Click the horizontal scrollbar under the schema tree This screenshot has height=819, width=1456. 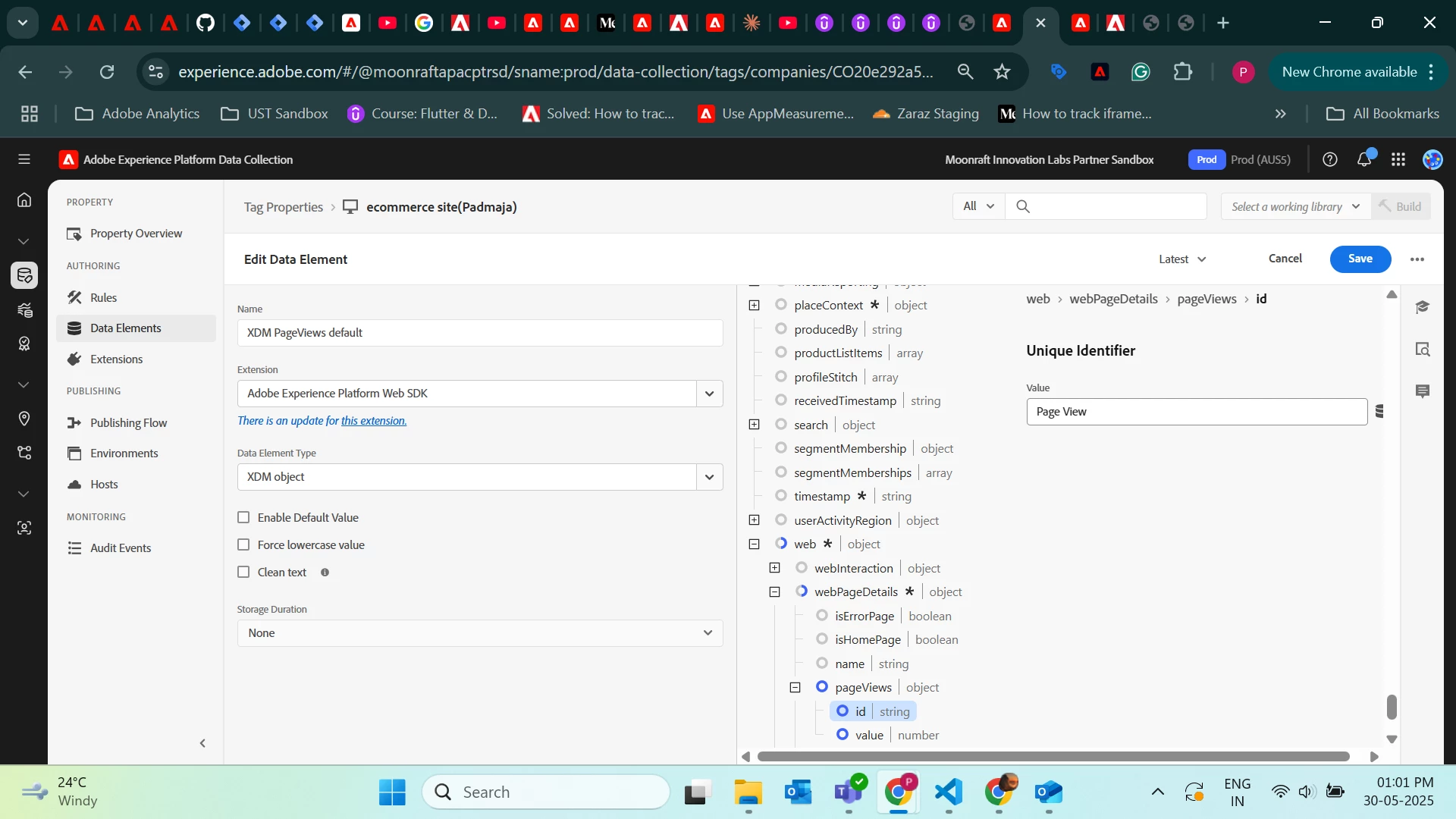pos(1053,757)
